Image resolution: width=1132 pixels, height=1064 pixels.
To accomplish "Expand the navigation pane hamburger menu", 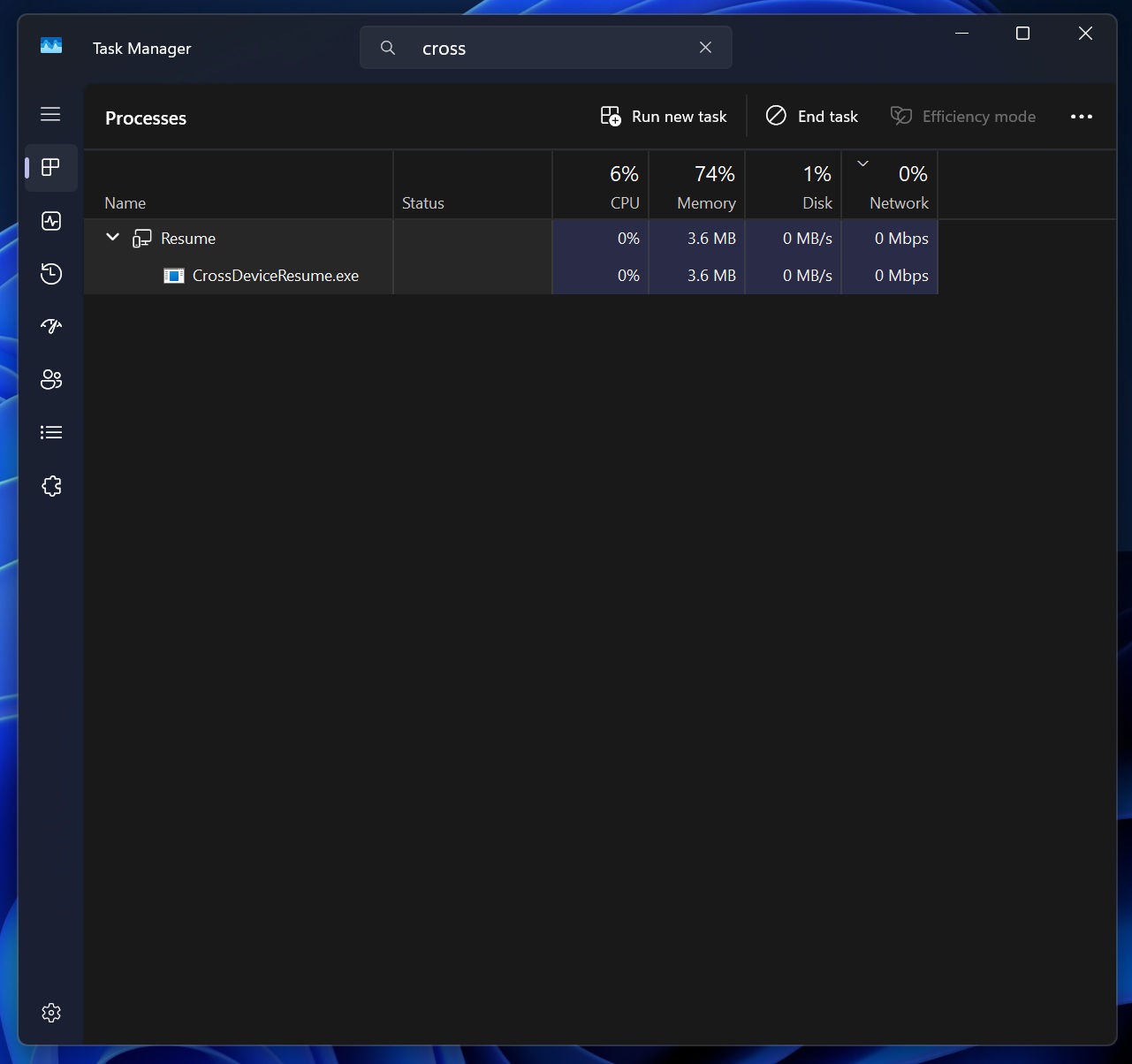I will [x=50, y=113].
